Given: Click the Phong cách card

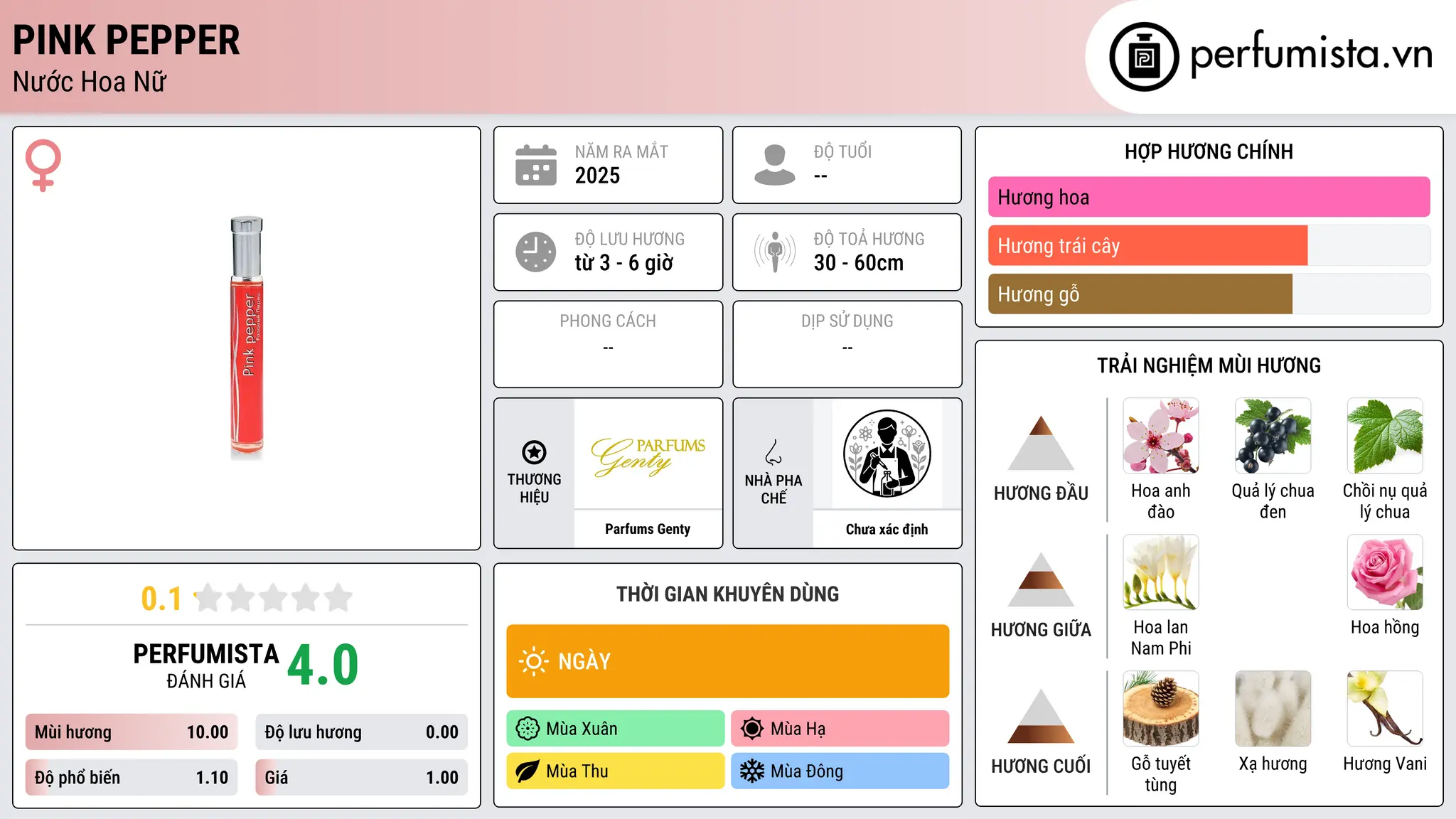Looking at the screenshot, I should [609, 344].
